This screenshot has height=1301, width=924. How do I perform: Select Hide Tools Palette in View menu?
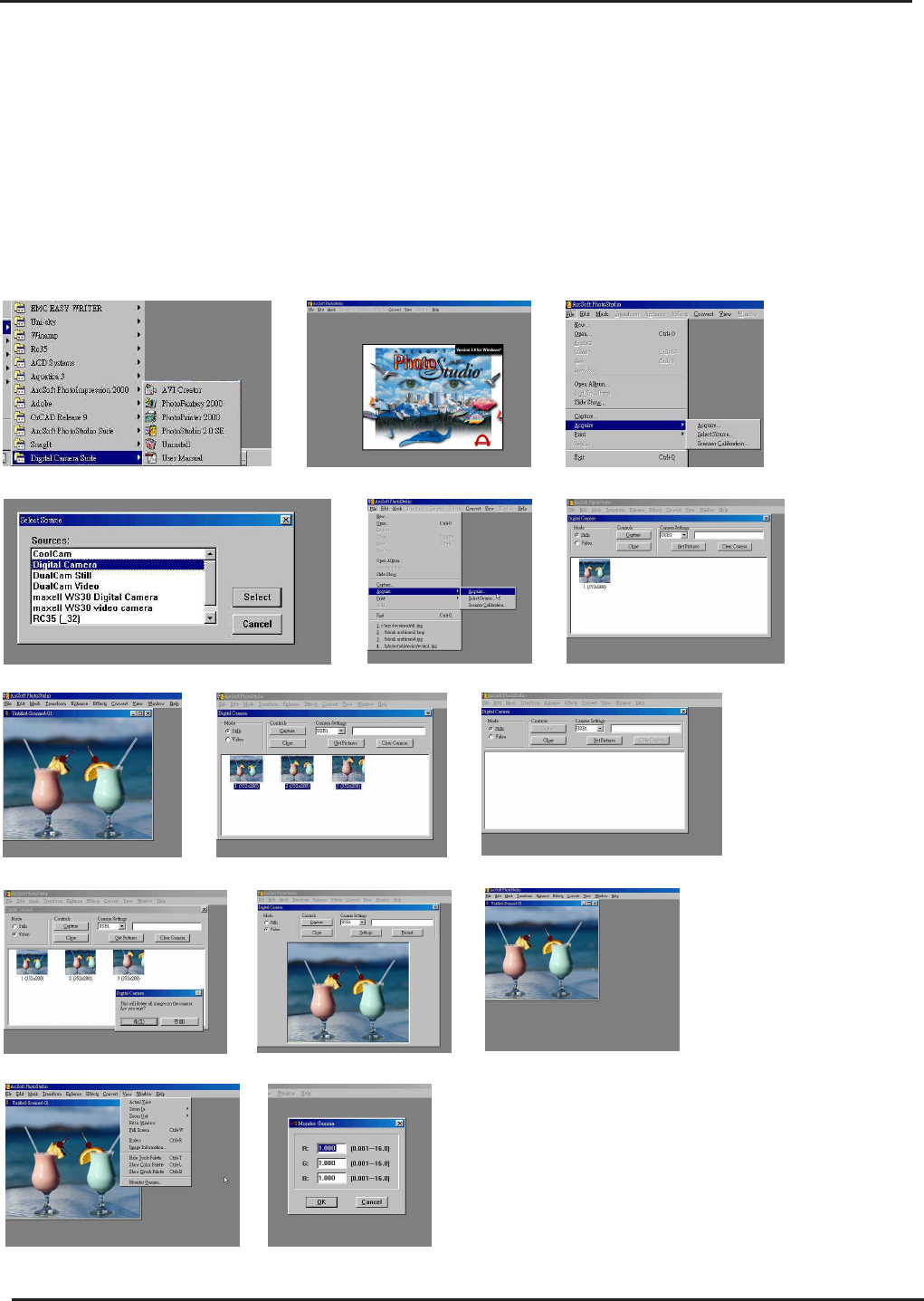pyautogui.click(x=156, y=1158)
